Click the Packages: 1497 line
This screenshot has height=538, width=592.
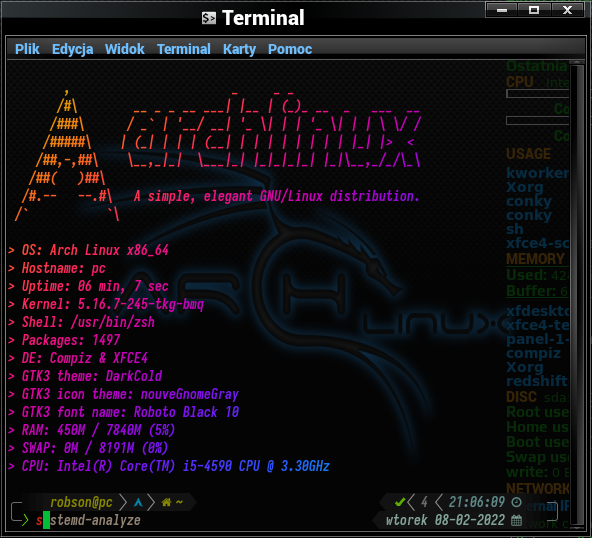64,340
